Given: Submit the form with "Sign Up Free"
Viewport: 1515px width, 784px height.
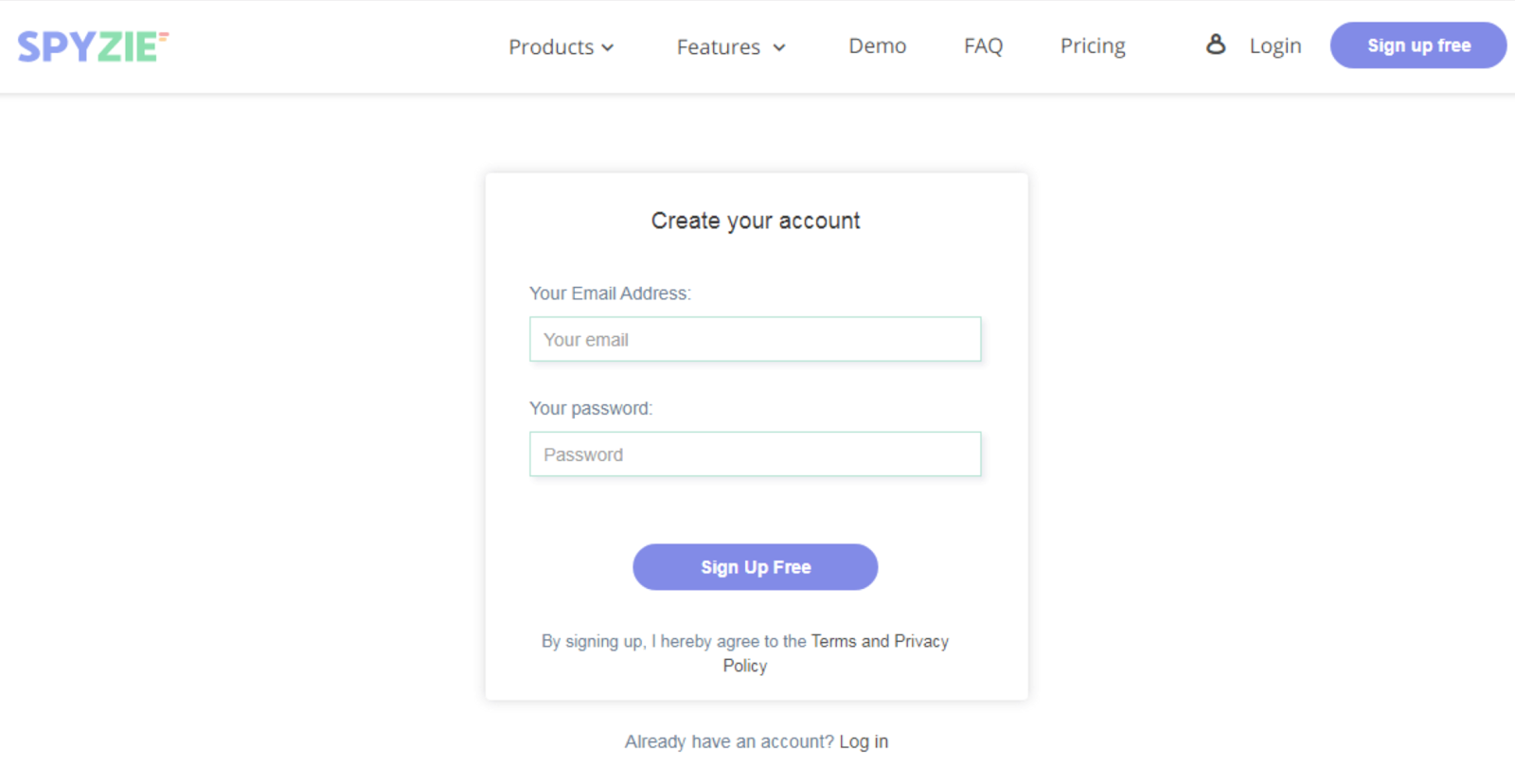Looking at the screenshot, I should 755,567.
